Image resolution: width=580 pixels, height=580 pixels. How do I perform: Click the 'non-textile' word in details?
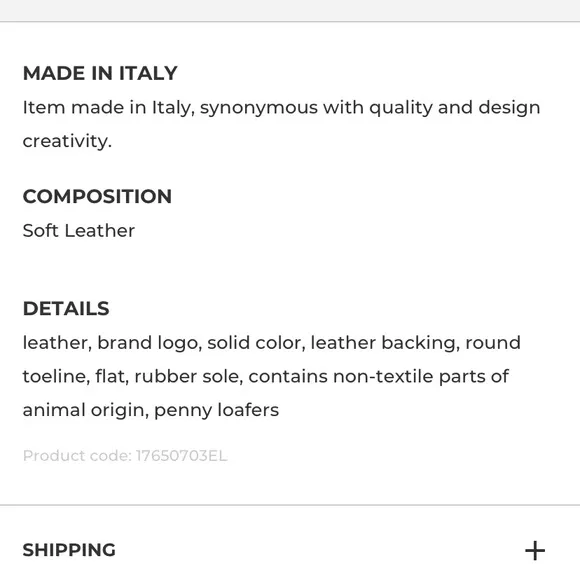tap(383, 376)
